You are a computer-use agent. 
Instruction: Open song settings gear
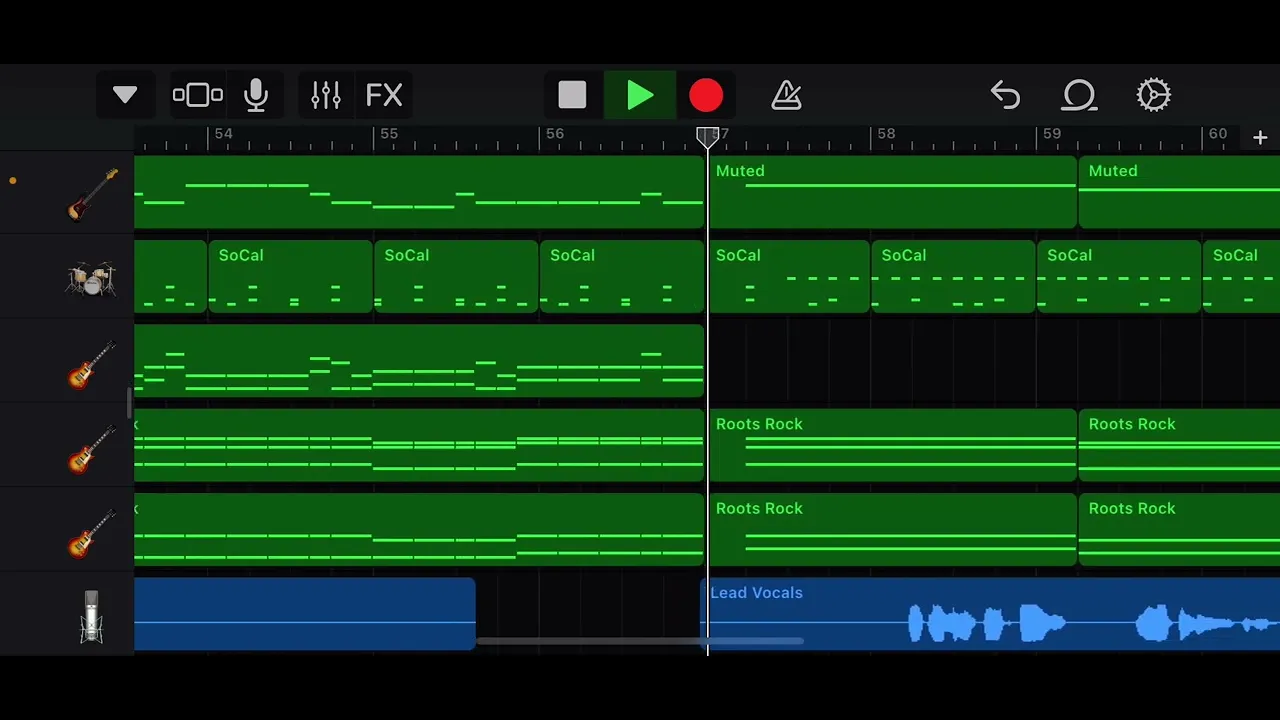coord(1153,95)
